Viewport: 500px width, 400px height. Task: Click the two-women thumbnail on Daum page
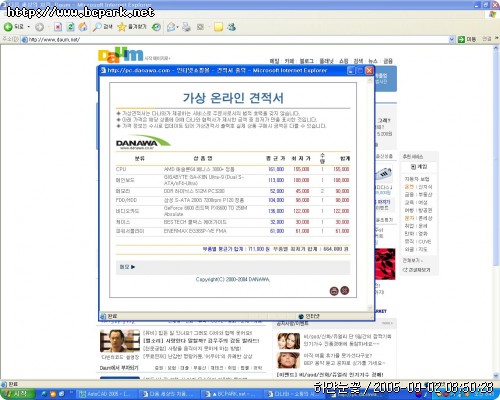289,341
